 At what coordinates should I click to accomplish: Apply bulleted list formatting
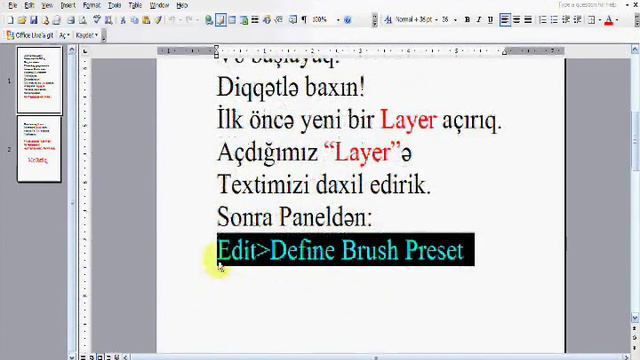554,20
